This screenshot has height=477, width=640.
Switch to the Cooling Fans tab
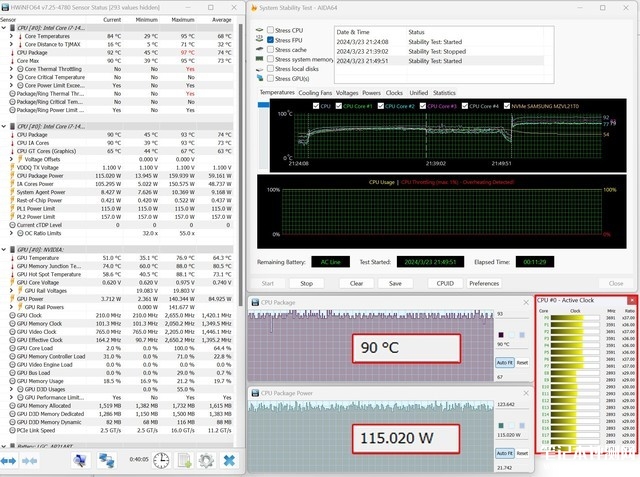point(315,93)
